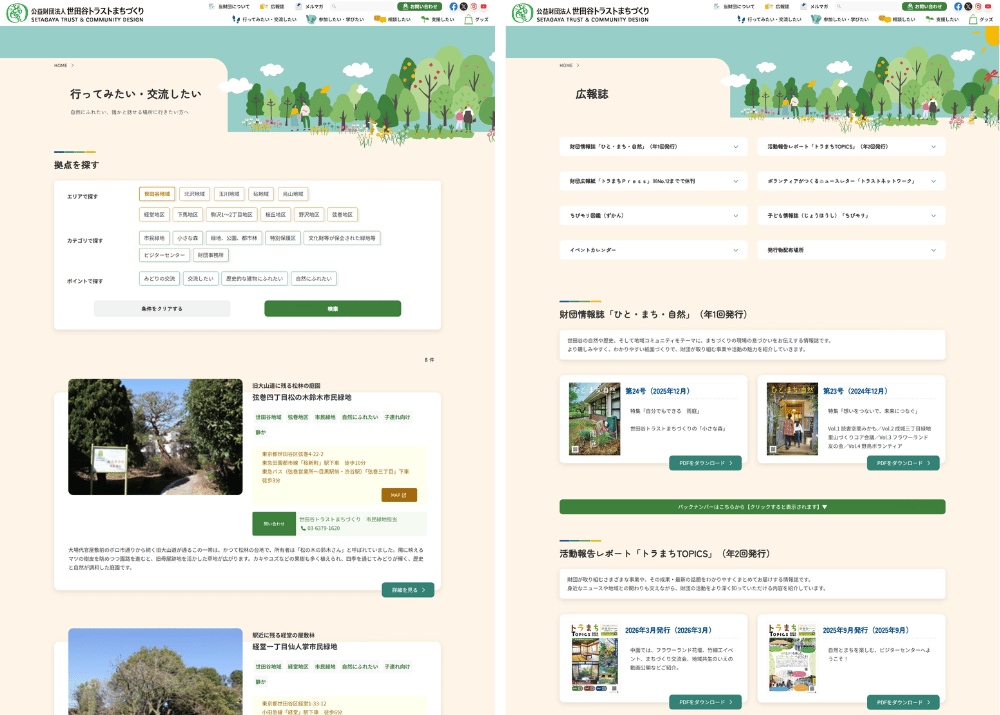This screenshot has width=1000, height=715.
Task: Open Facebook icon in right page header
Action: pyautogui.click(x=958, y=6)
